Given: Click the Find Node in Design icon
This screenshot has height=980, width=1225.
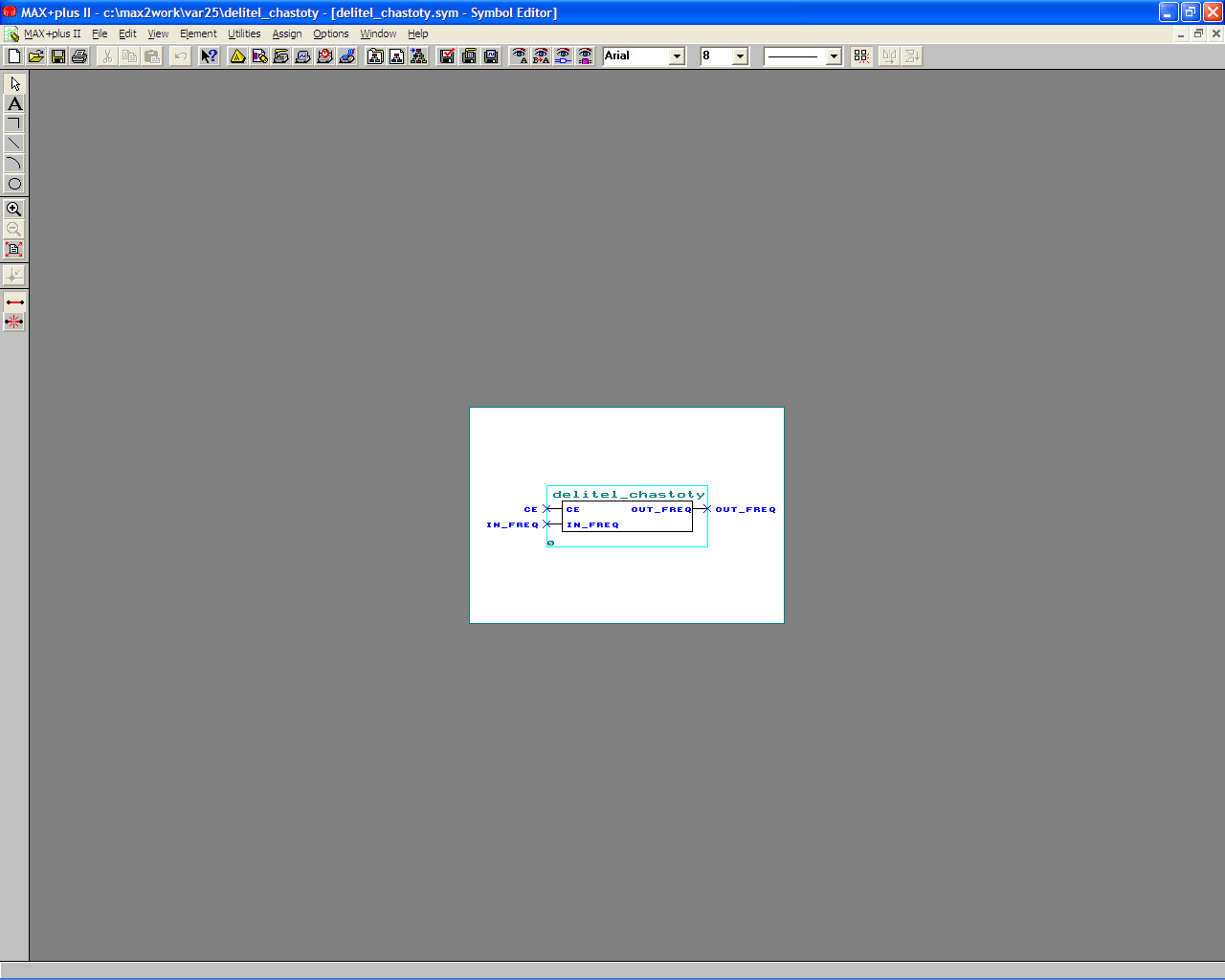Looking at the screenshot, I should coord(564,56).
